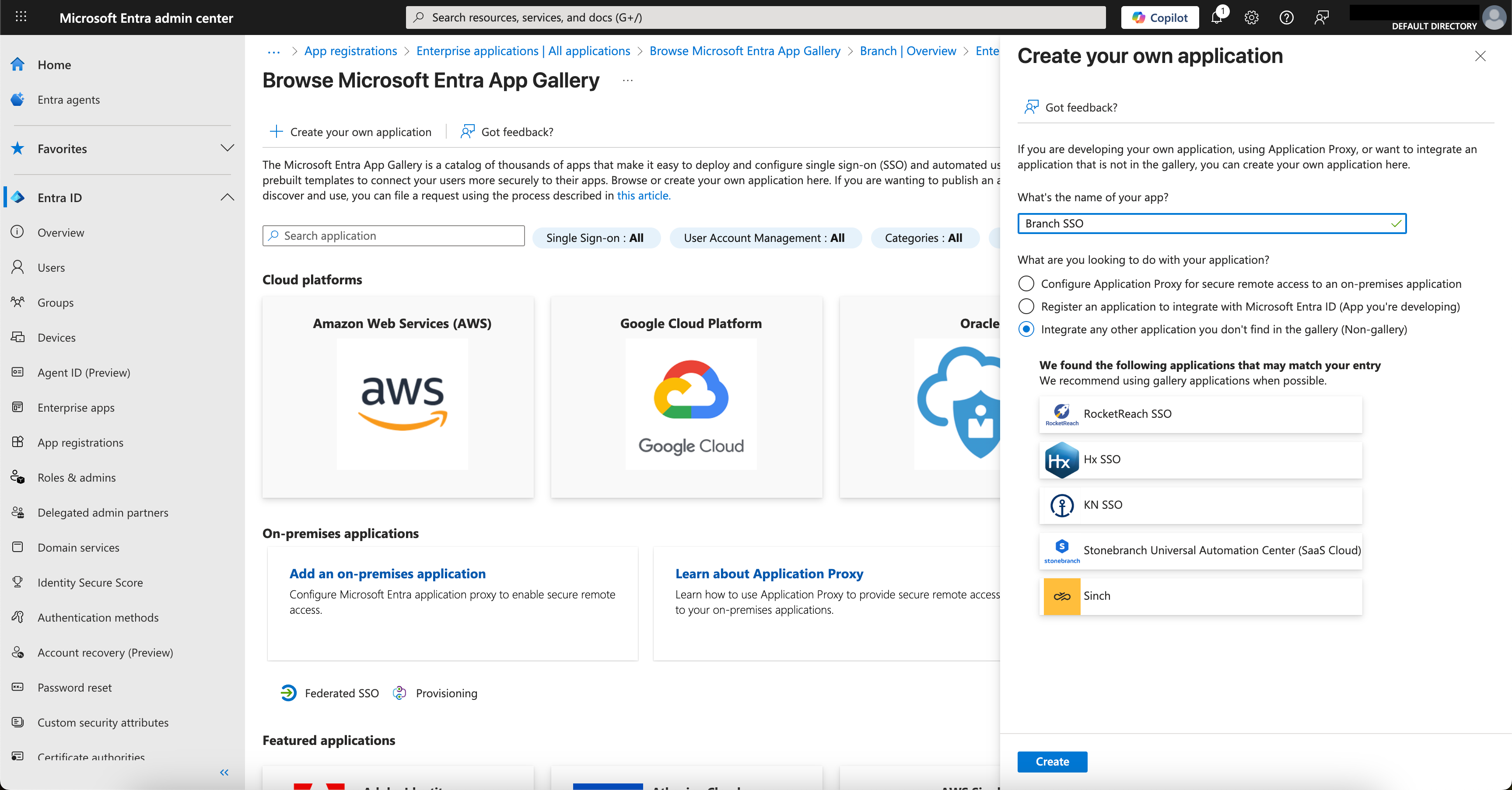Click the Home house icon in the sidebar

point(17,65)
